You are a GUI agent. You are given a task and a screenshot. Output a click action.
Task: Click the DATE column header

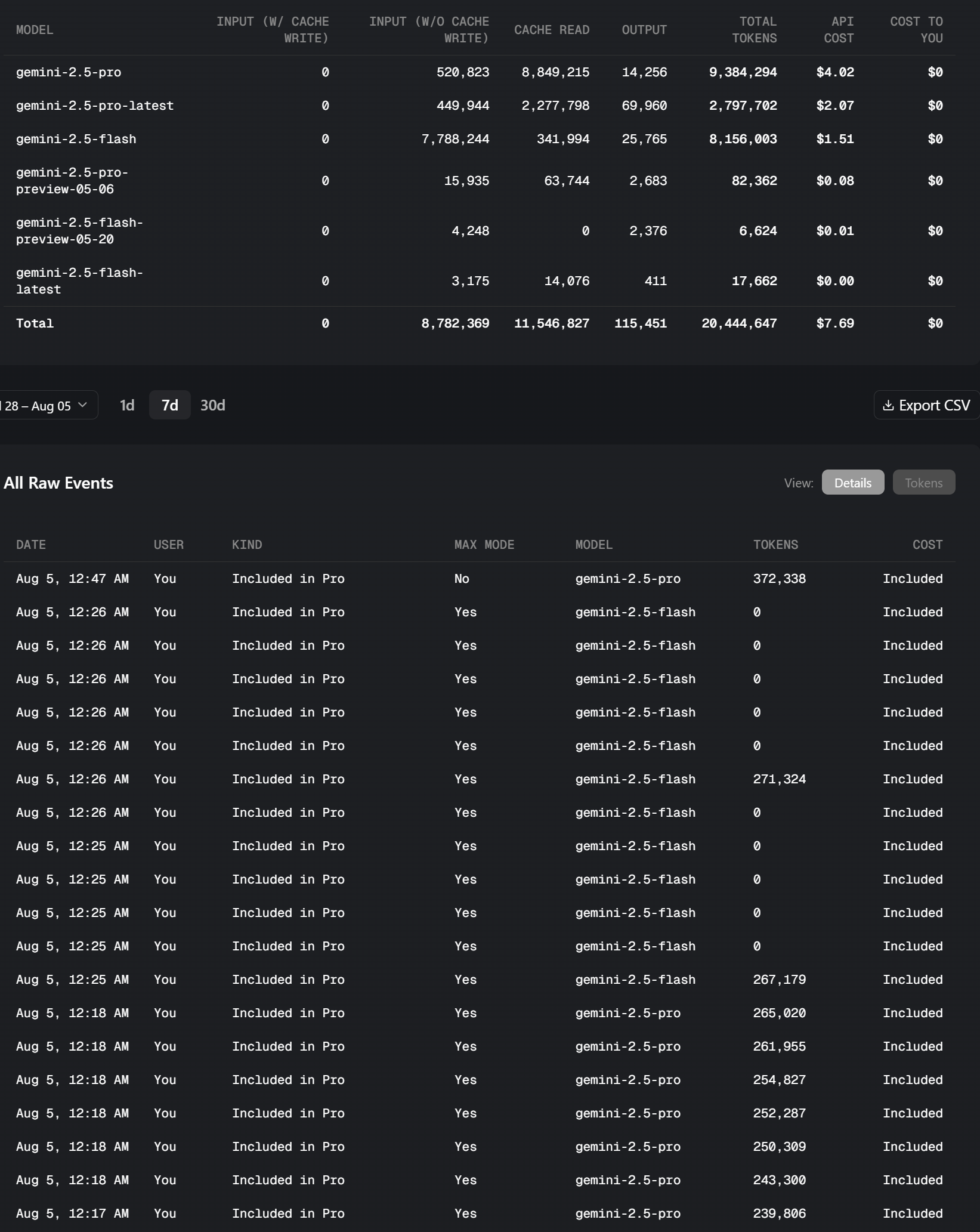[x=31, y=545]
